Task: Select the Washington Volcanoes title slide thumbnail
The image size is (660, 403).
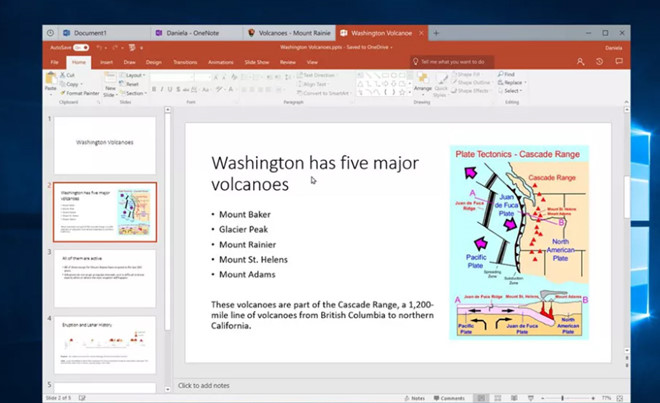Action: pos(105,144)
